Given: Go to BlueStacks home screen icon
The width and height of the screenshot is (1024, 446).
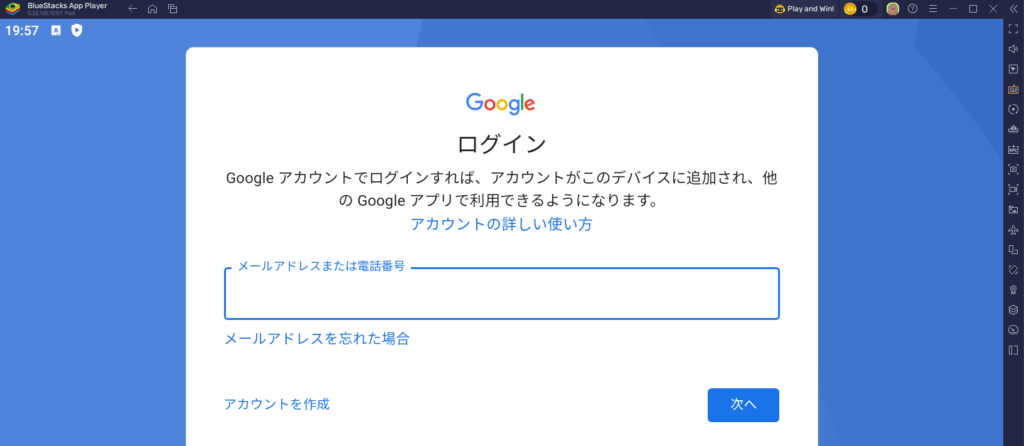Looking at the screenshot, I should pos(152,9).
